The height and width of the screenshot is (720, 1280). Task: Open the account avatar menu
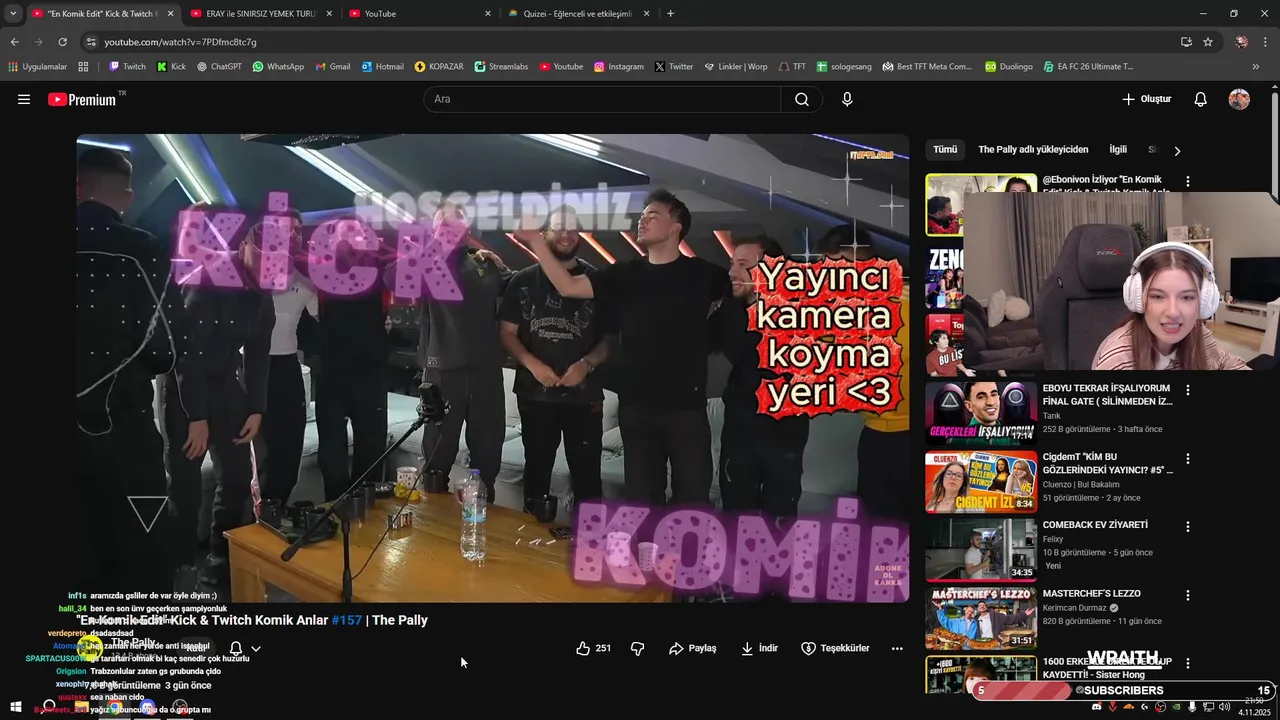(x=1239, y=99)
